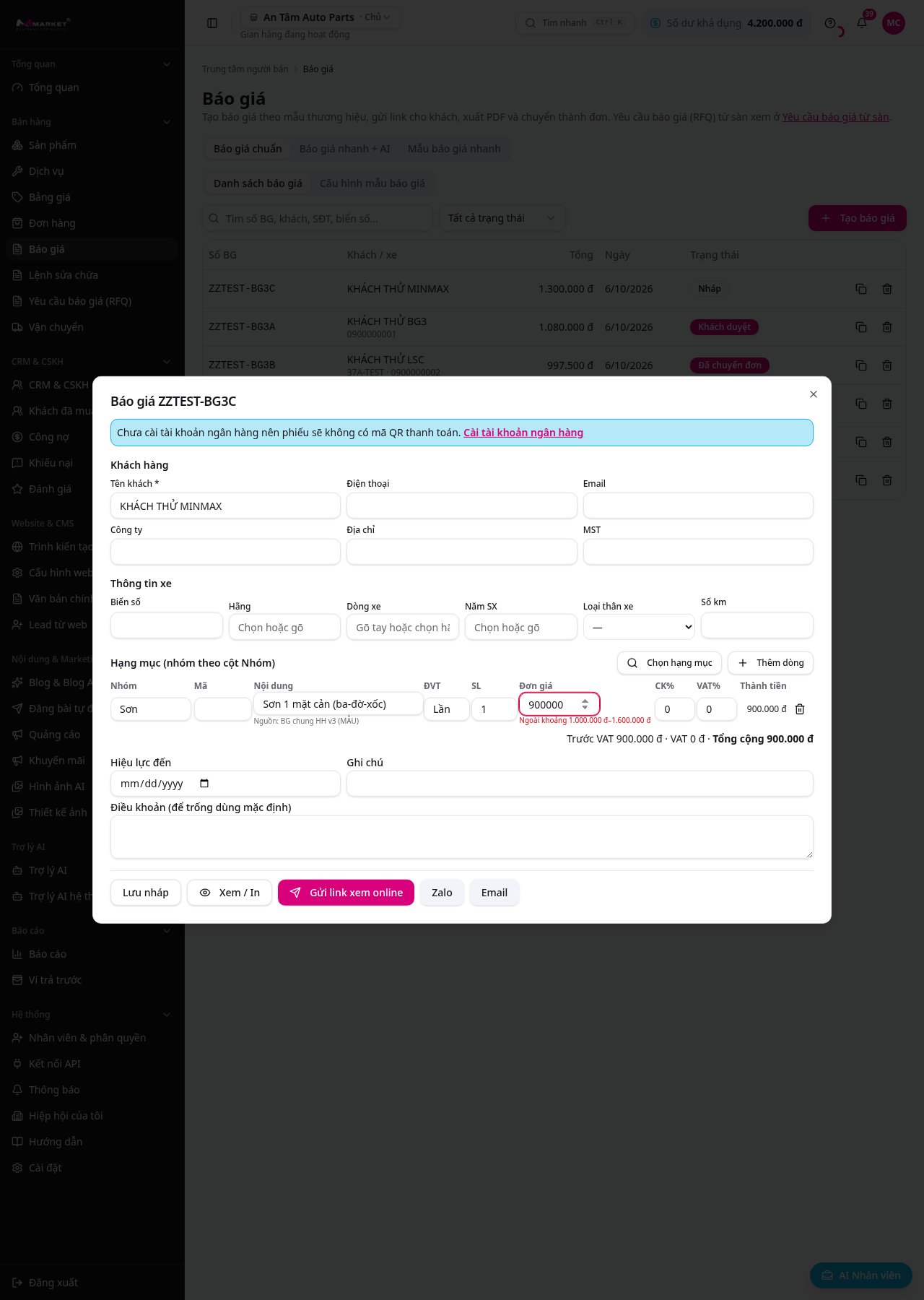924x1300 pixels.
Task: Close the ZZTEST-BG3C quote dialog
Action: click(814, 394)
